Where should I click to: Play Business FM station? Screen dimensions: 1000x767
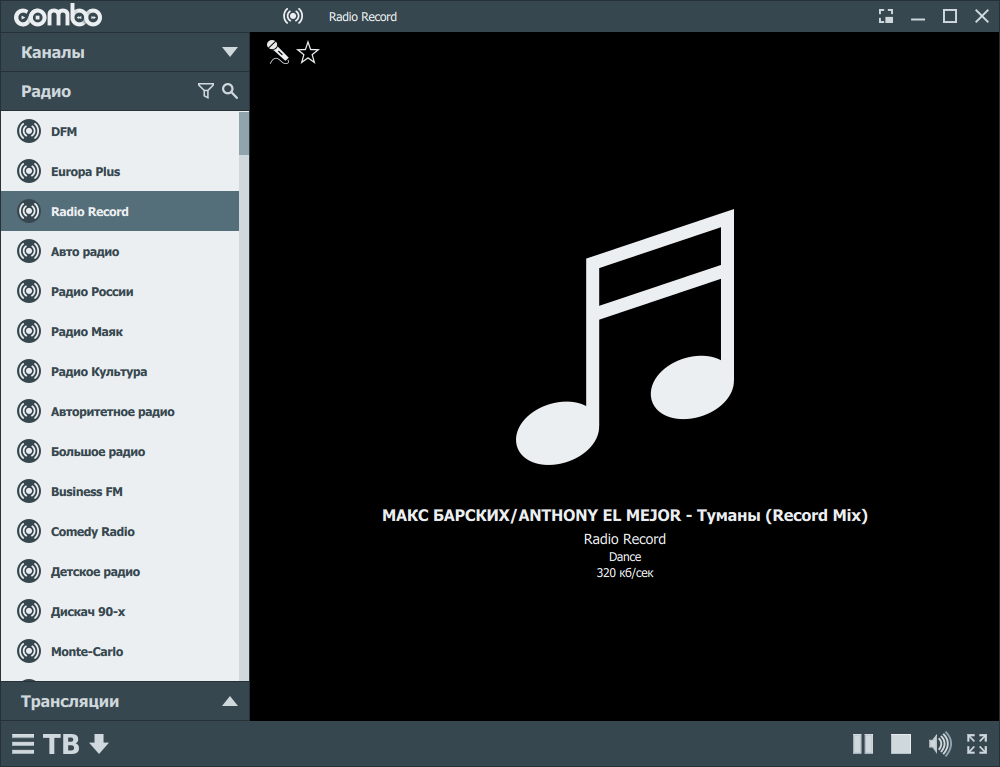tap(120, 492)
